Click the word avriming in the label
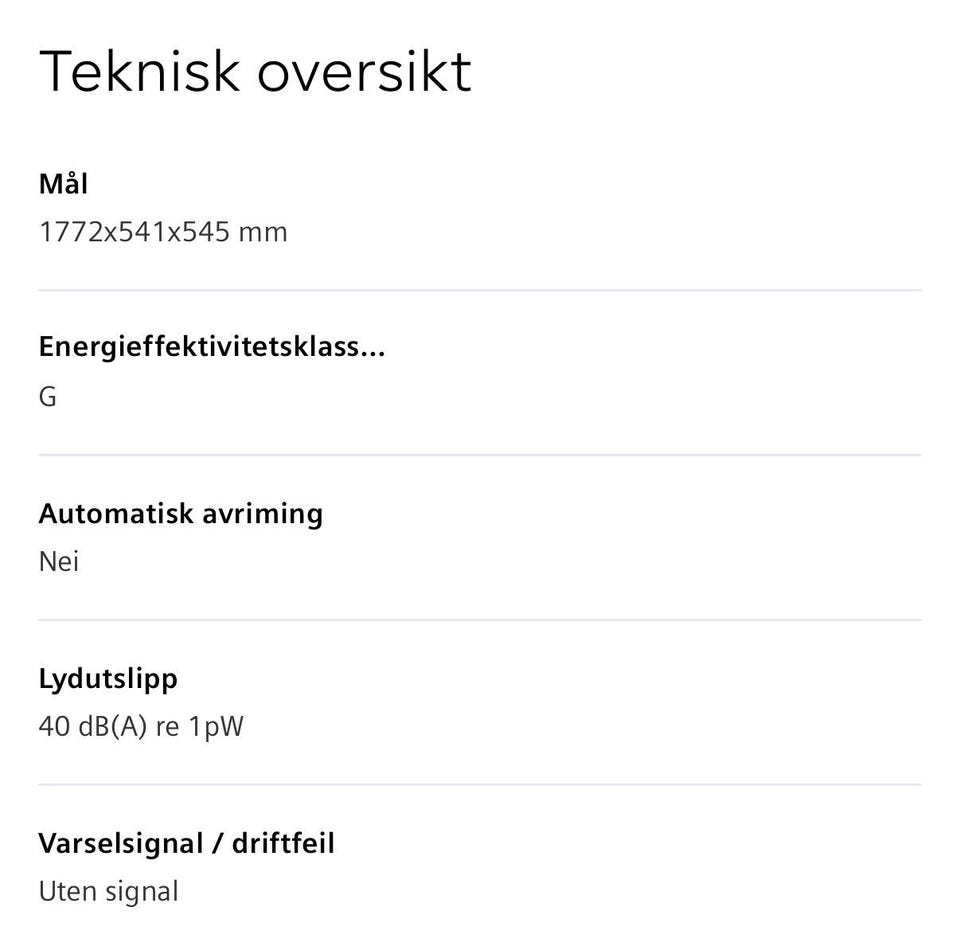The width and height of the screenshot is (960, 950). click(x=263, y=513)
